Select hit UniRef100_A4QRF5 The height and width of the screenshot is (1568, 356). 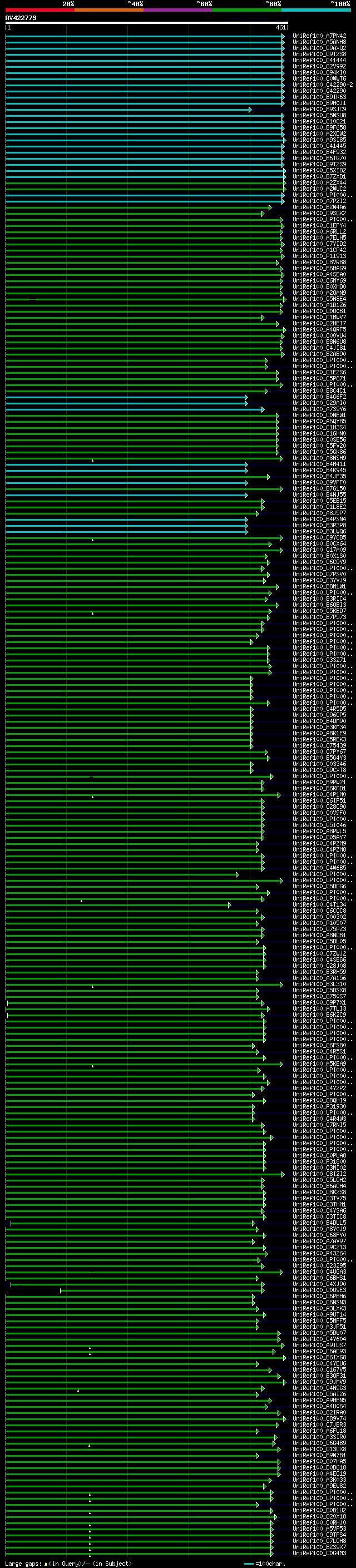[319, 329]
